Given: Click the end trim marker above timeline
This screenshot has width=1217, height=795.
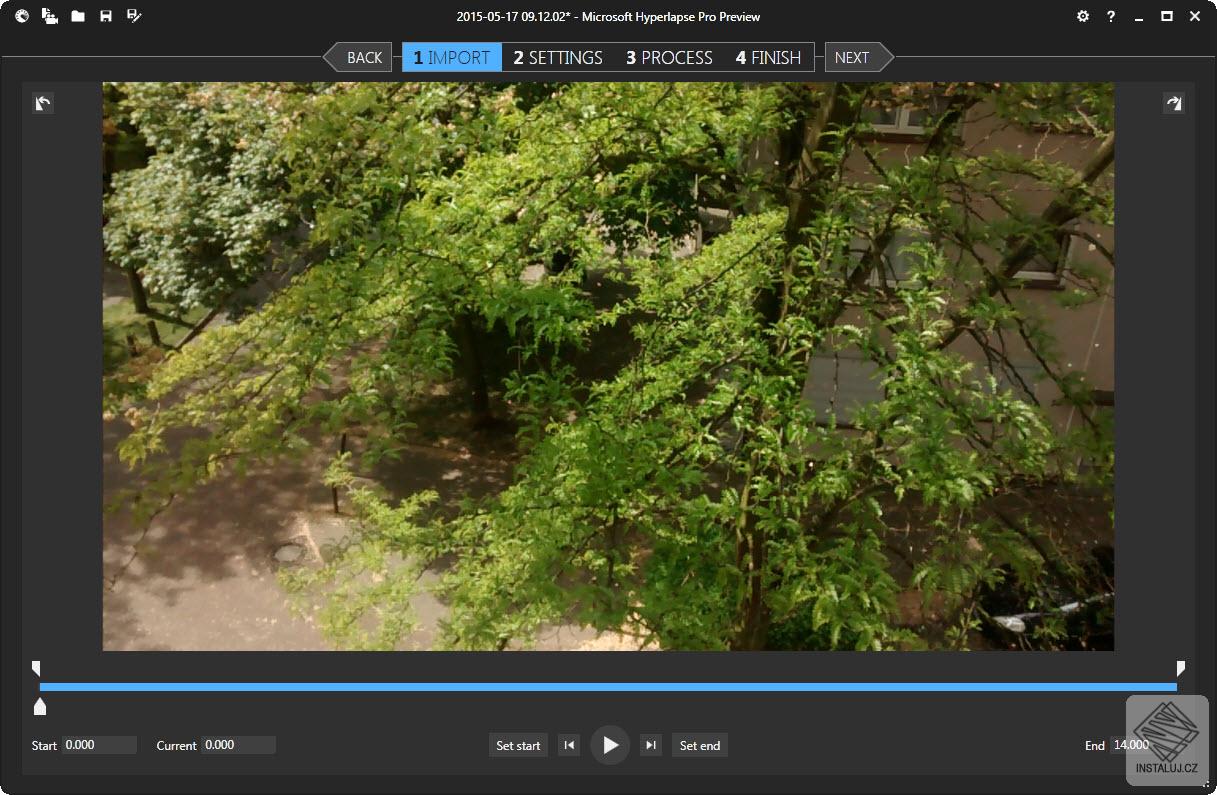Looking at the screenshot, I should point(1181,668).
